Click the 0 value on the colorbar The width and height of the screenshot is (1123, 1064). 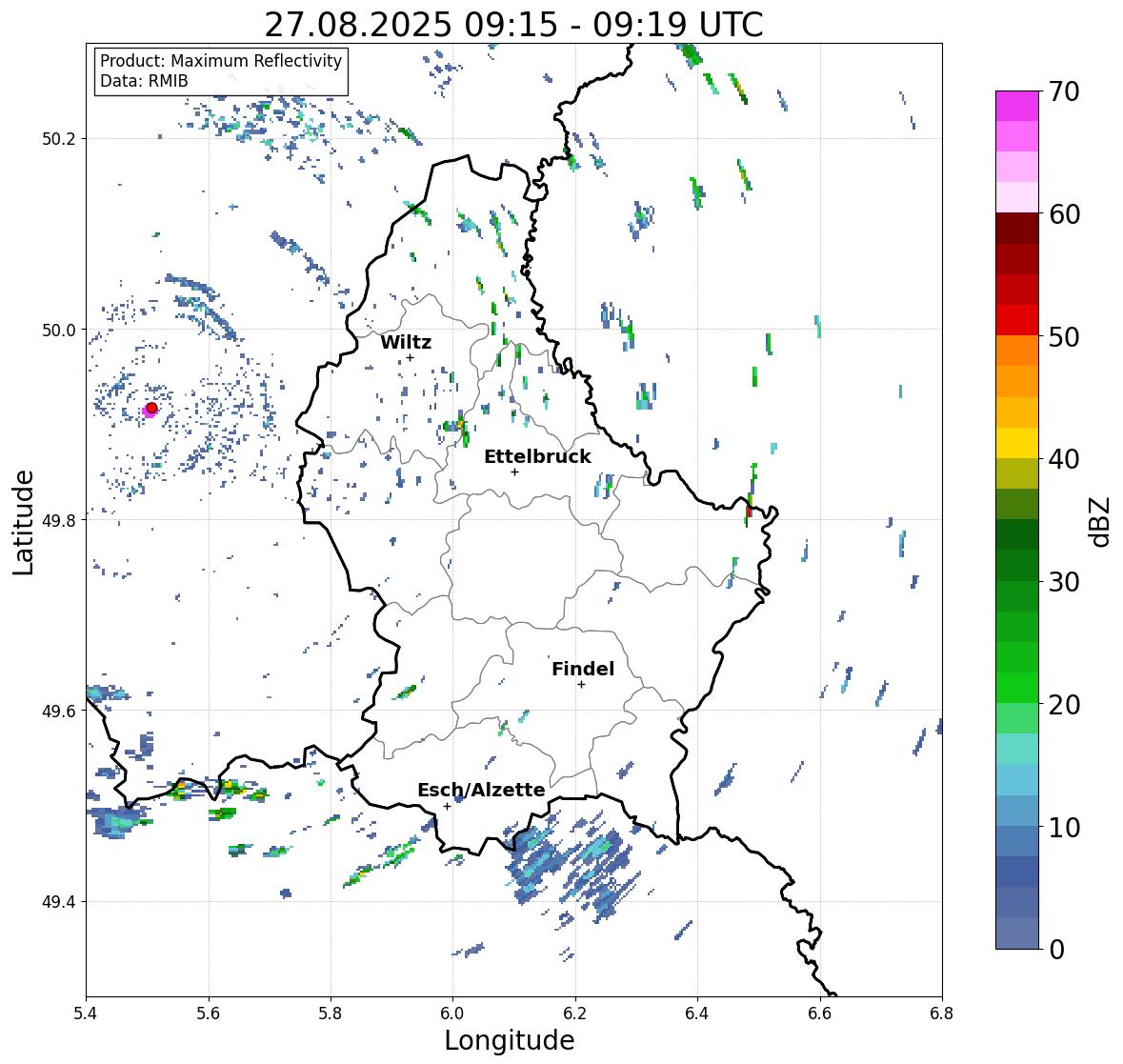tap(1056, 950)
